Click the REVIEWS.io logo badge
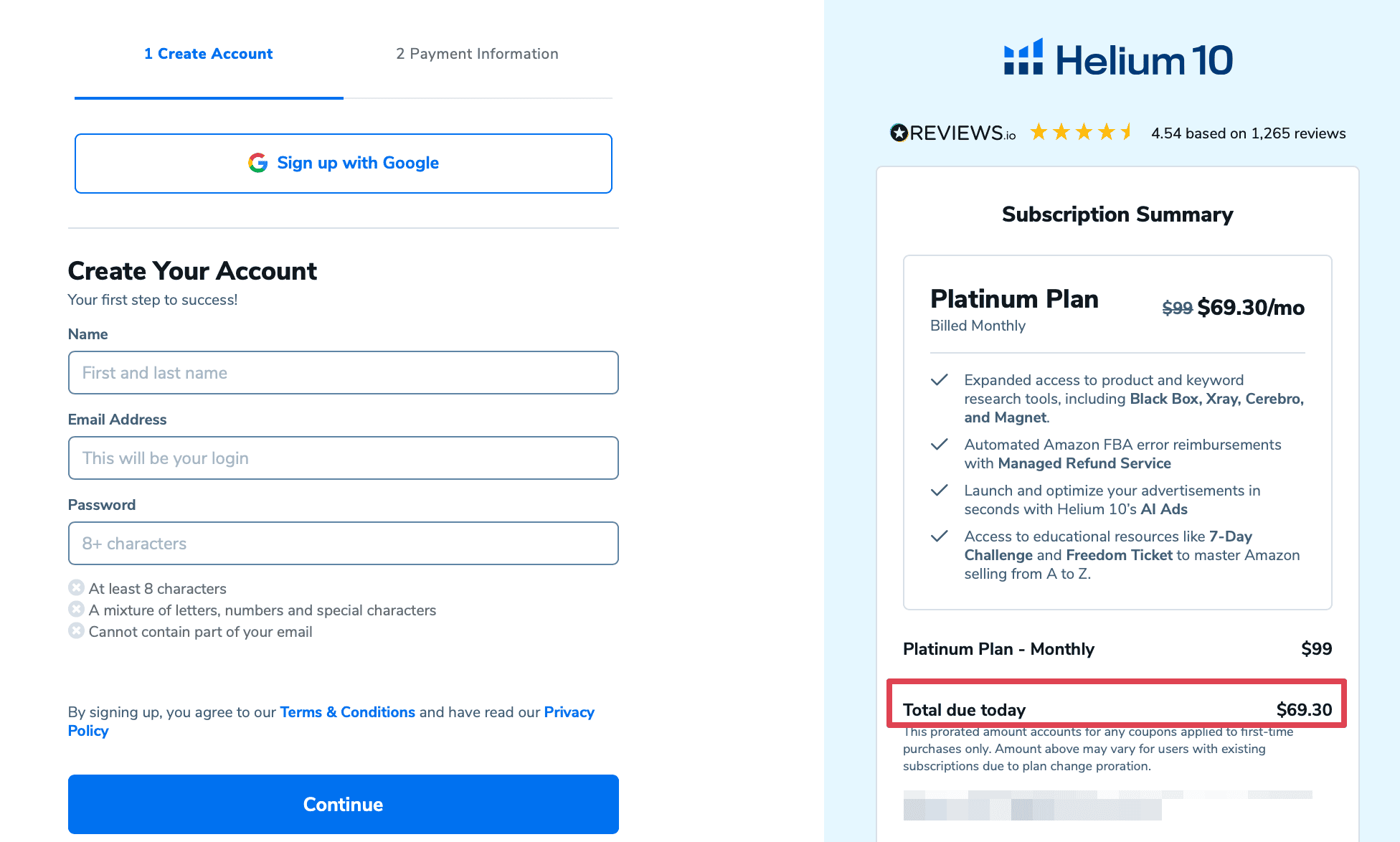 click(x=952, y=133)
